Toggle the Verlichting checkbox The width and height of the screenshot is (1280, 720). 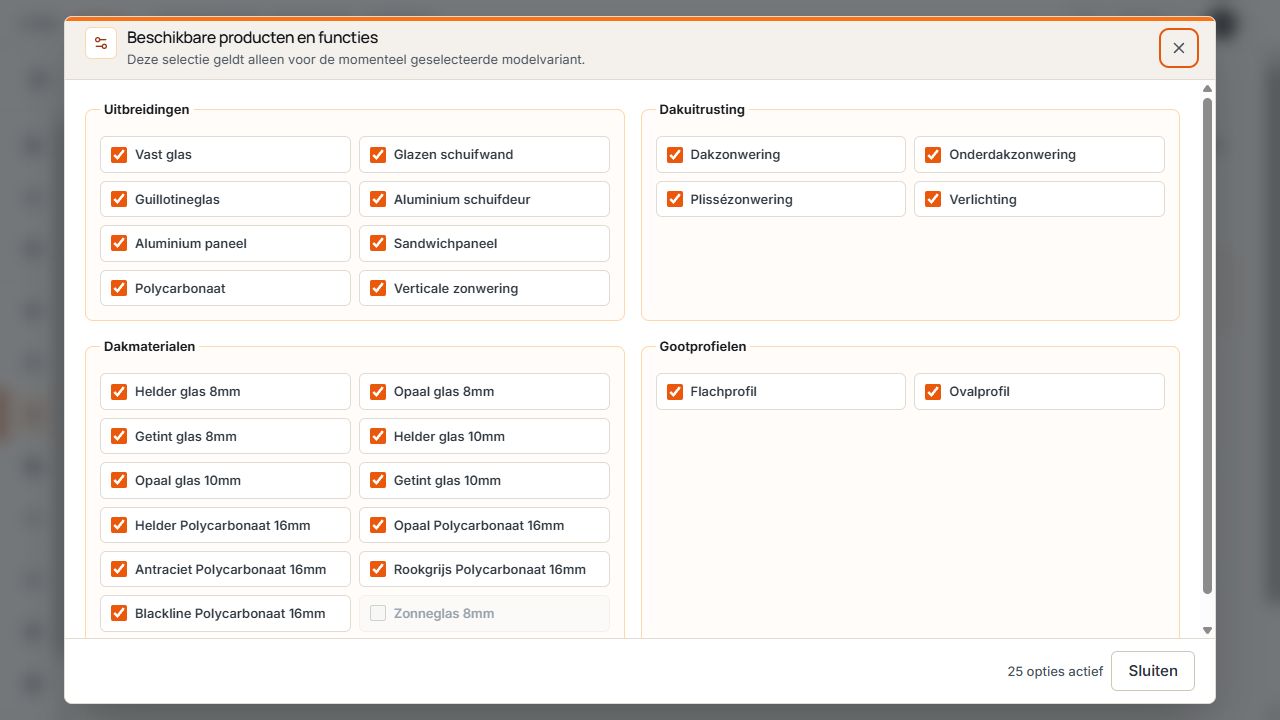click(933, 199)
